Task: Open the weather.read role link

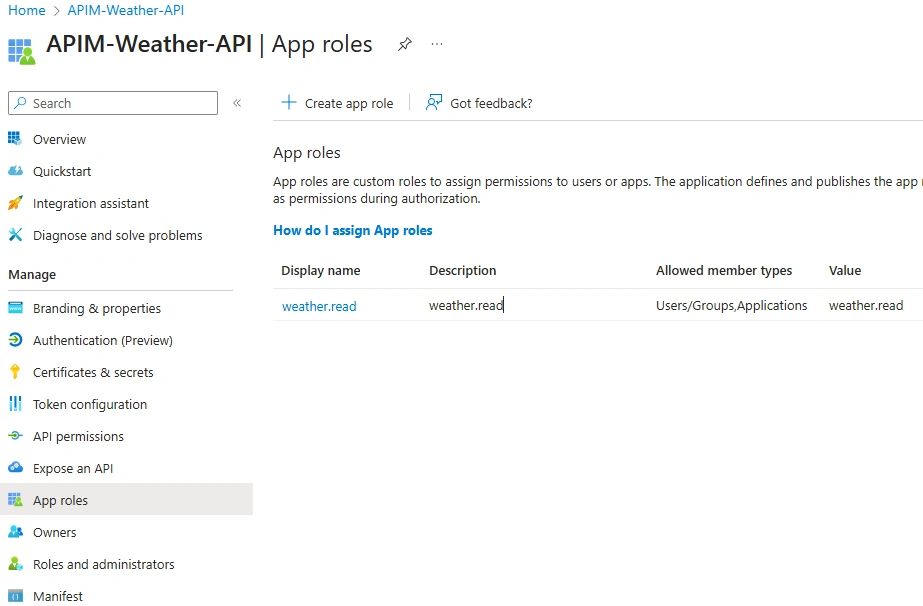Action: pos(319,306)
